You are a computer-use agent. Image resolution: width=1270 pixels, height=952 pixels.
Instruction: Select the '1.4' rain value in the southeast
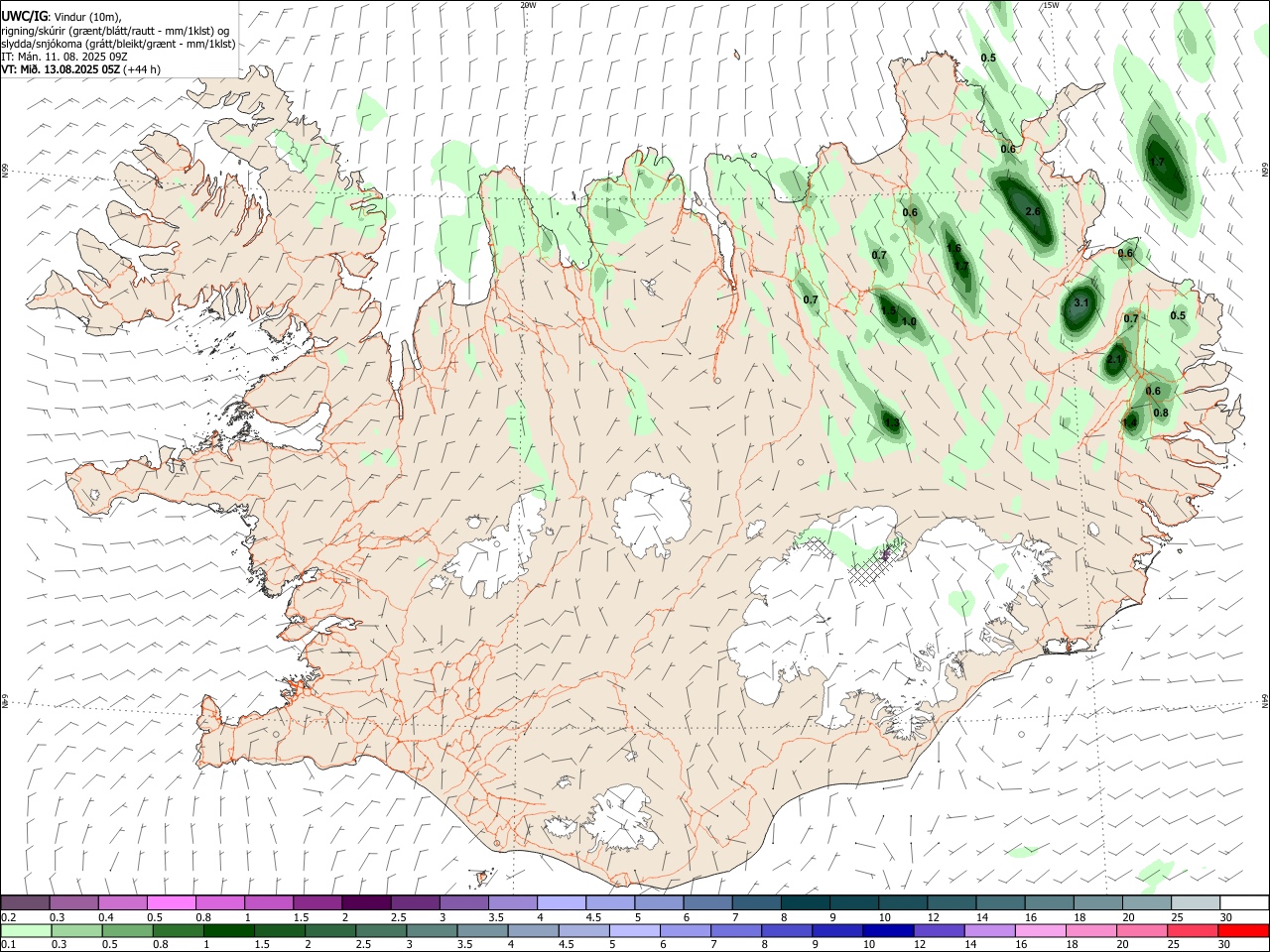(x=1130, y=423)
